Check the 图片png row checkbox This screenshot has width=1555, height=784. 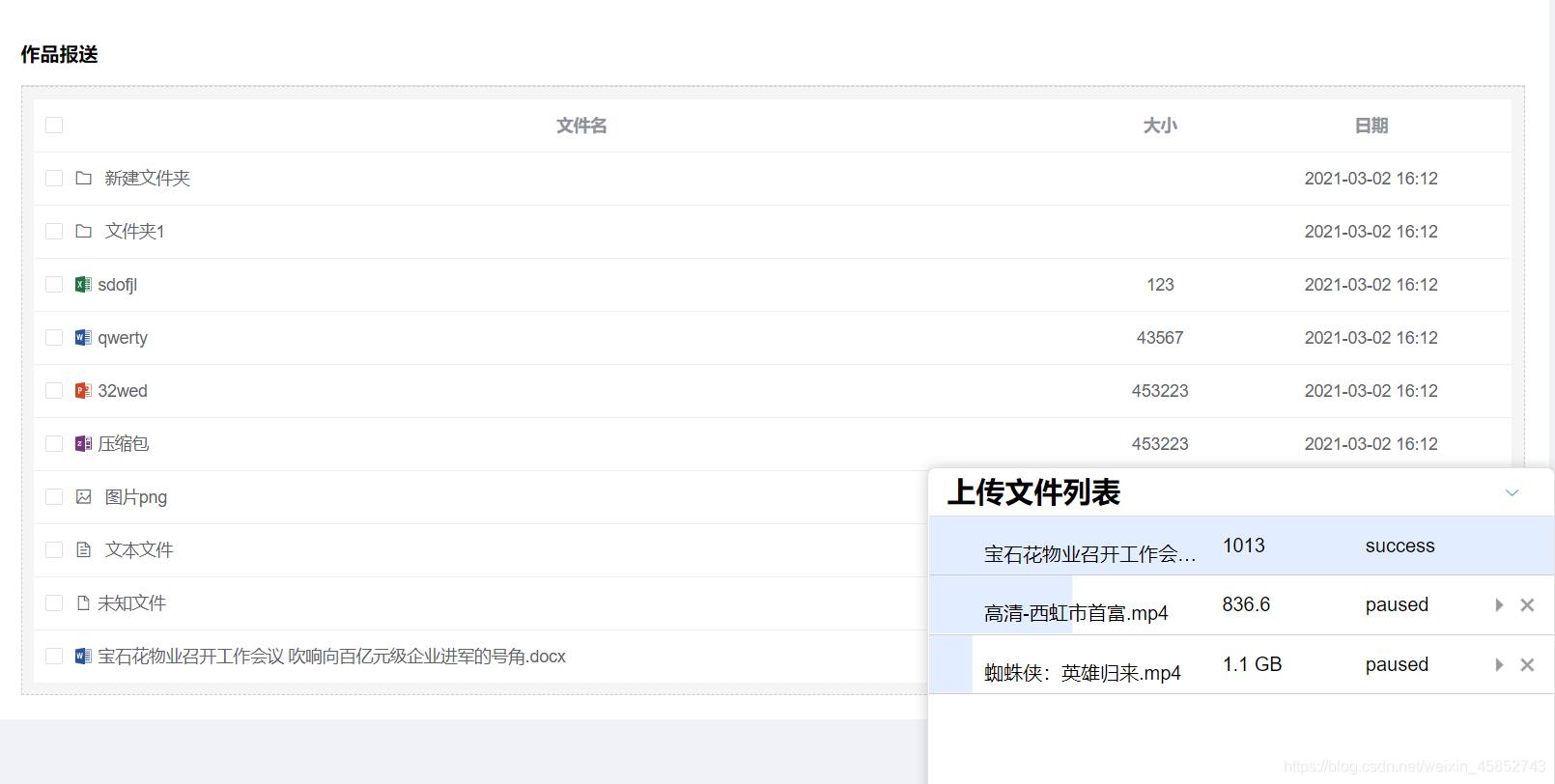coord(54,496)
